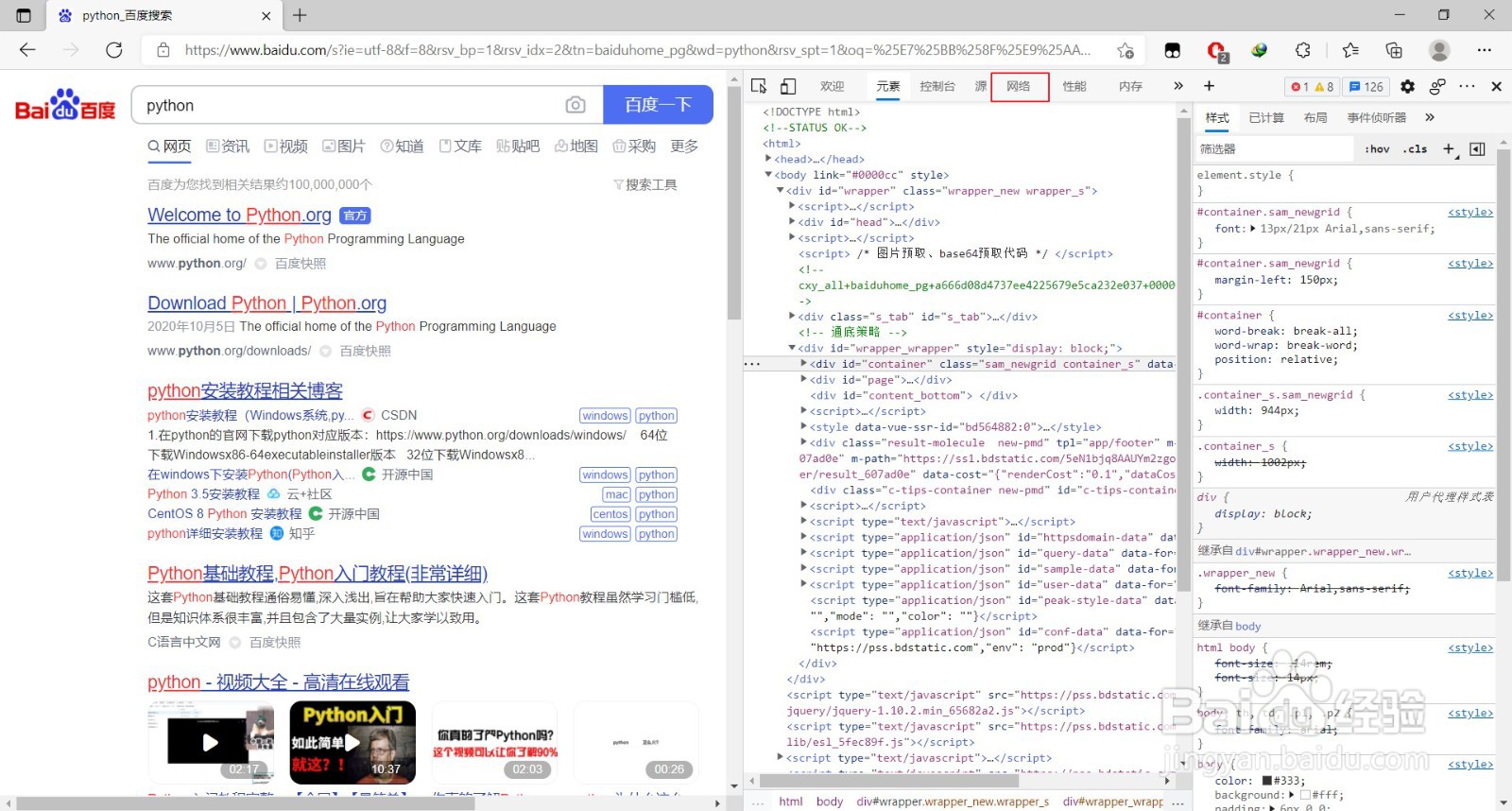Collapse div#wrapper node
1512x811 pixels.
[780, 191]
